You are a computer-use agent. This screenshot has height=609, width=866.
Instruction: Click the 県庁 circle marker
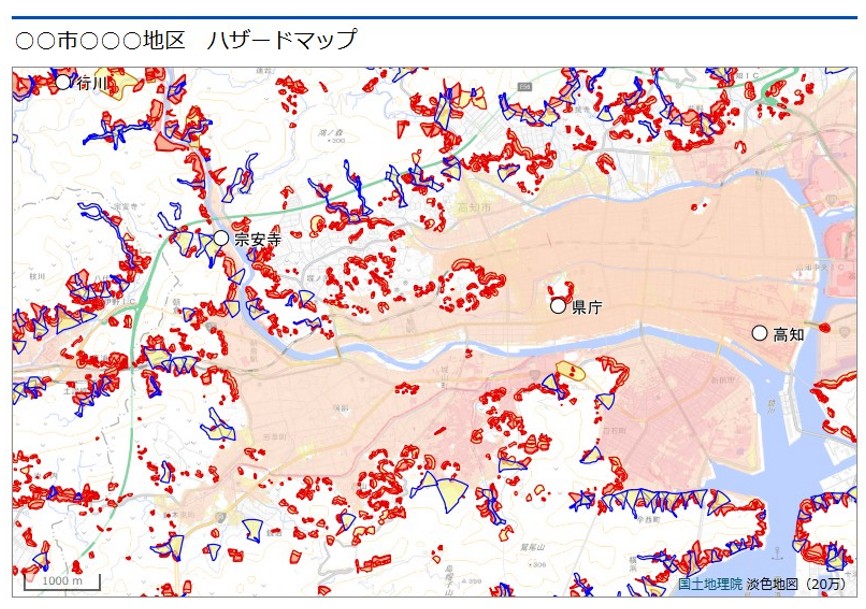click(558, 306)
